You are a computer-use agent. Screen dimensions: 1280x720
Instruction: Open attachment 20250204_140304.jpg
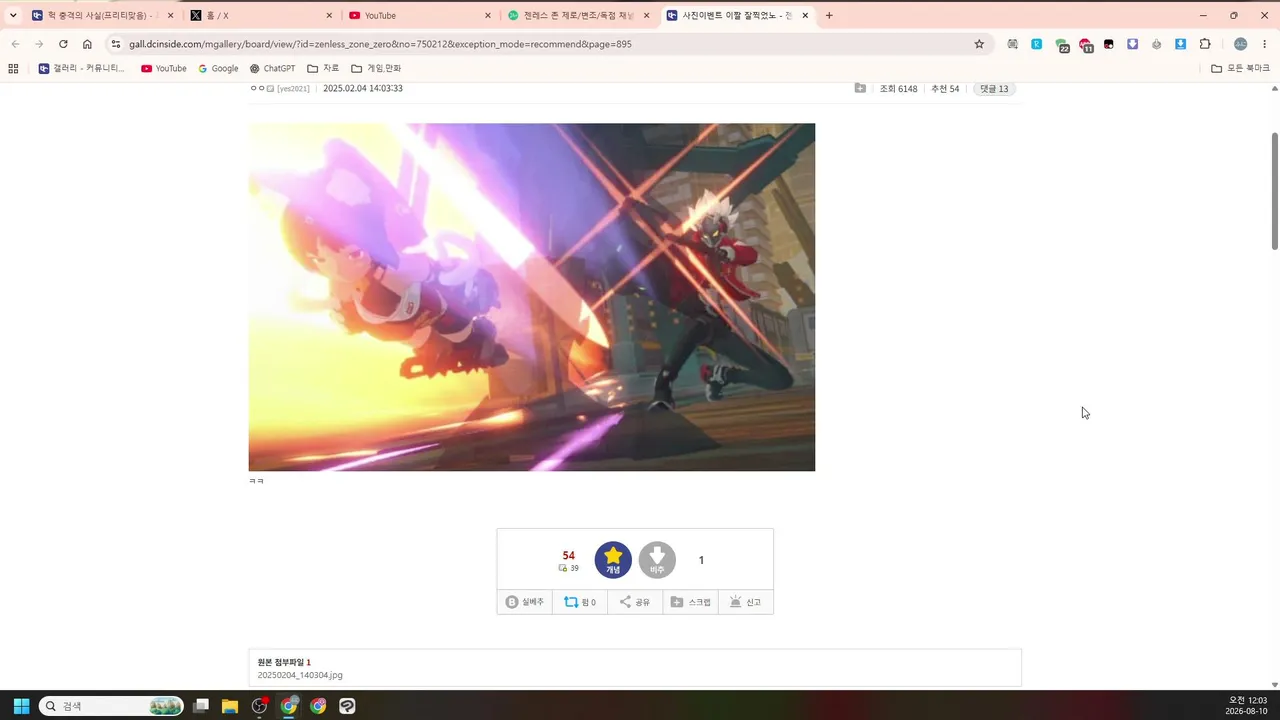pos(300,675)
